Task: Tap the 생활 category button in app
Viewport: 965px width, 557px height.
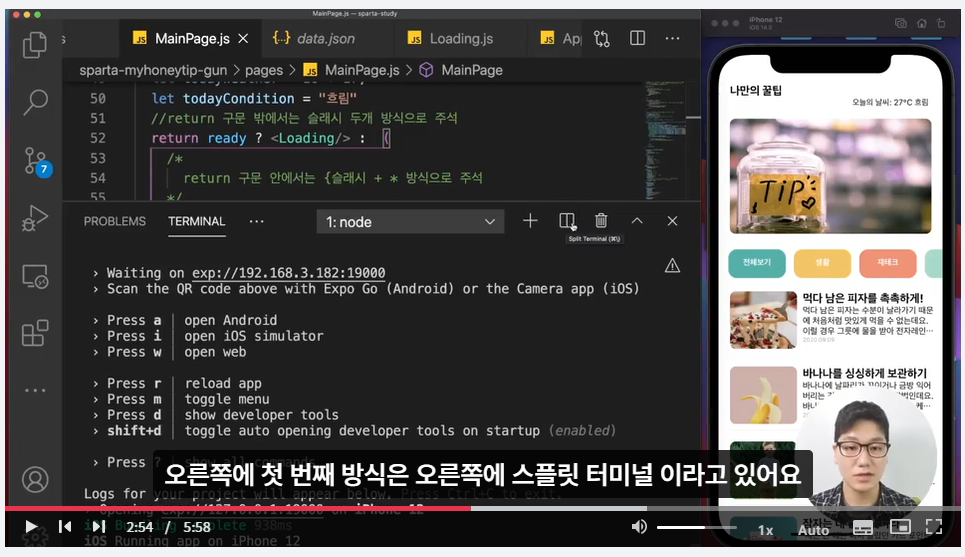Action: coord(822,263)
